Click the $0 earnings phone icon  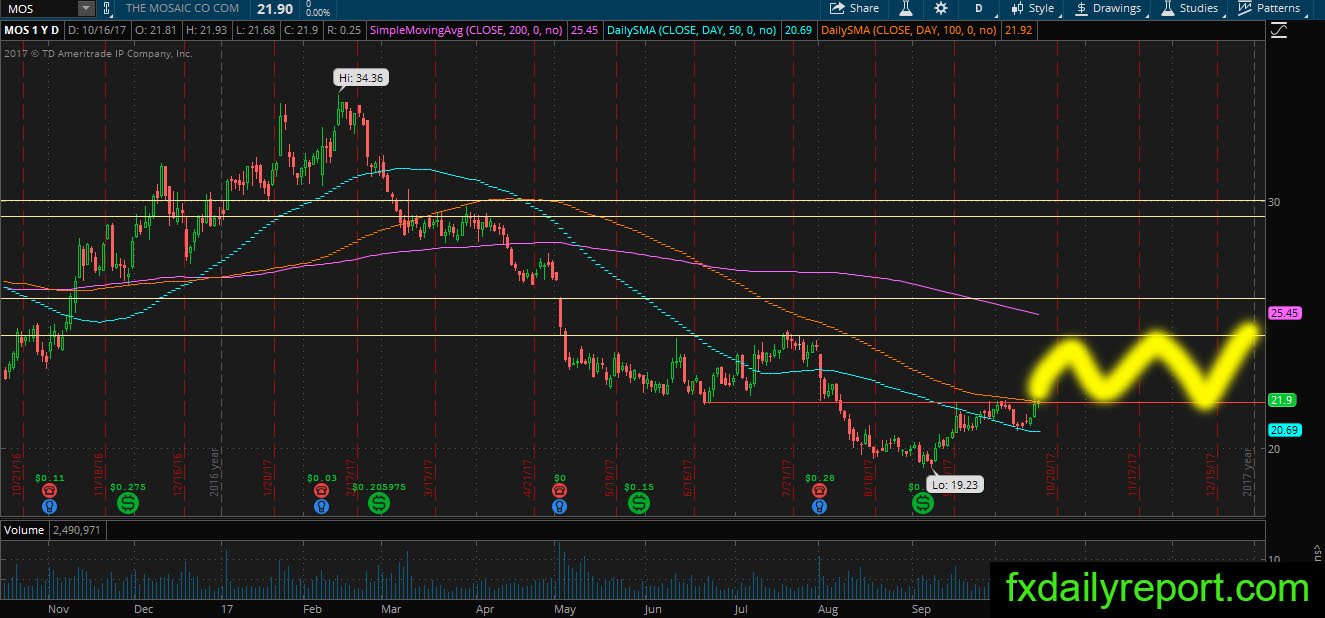[x=560, y=491]
